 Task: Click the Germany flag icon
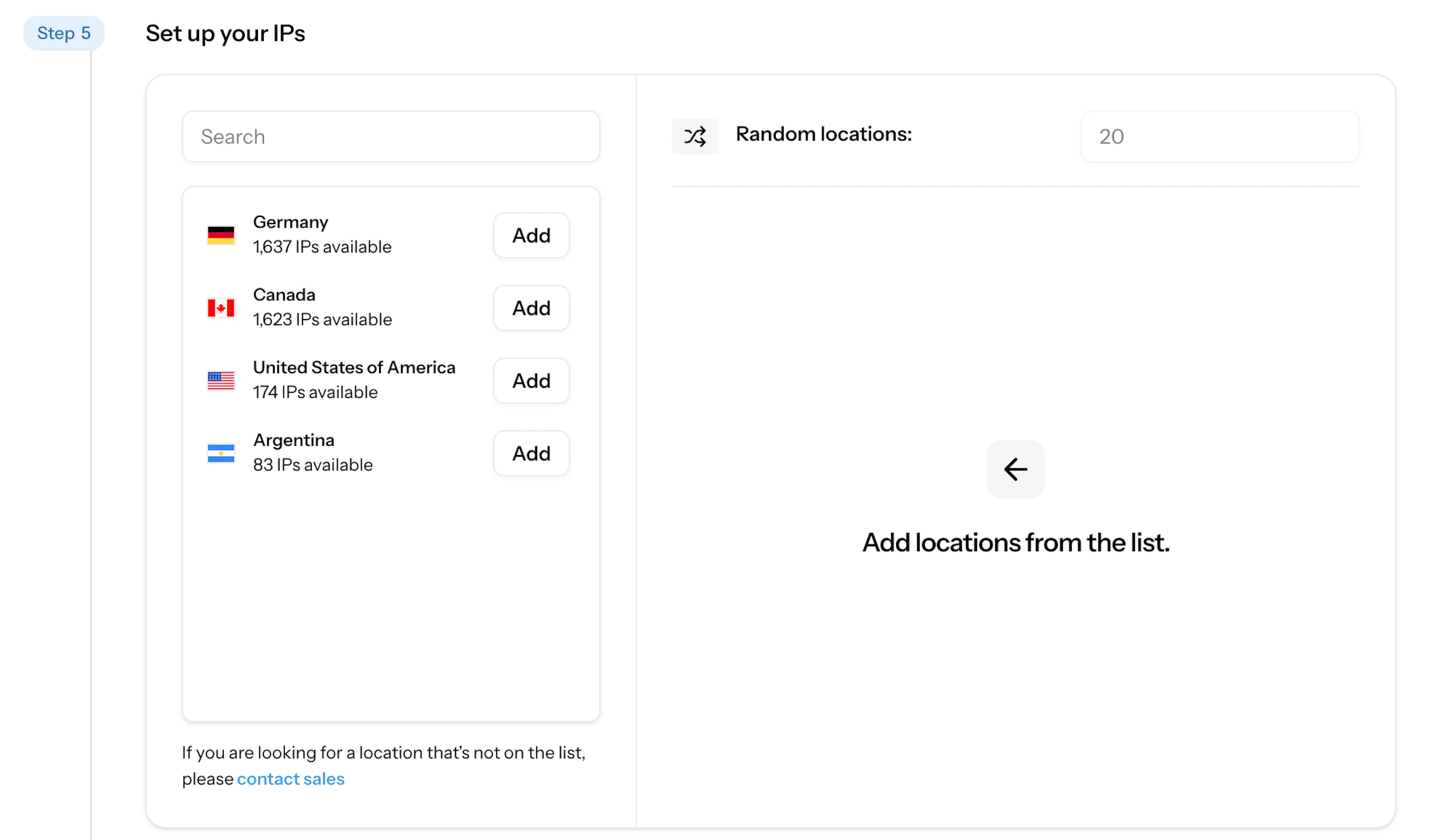pos(221,235)
